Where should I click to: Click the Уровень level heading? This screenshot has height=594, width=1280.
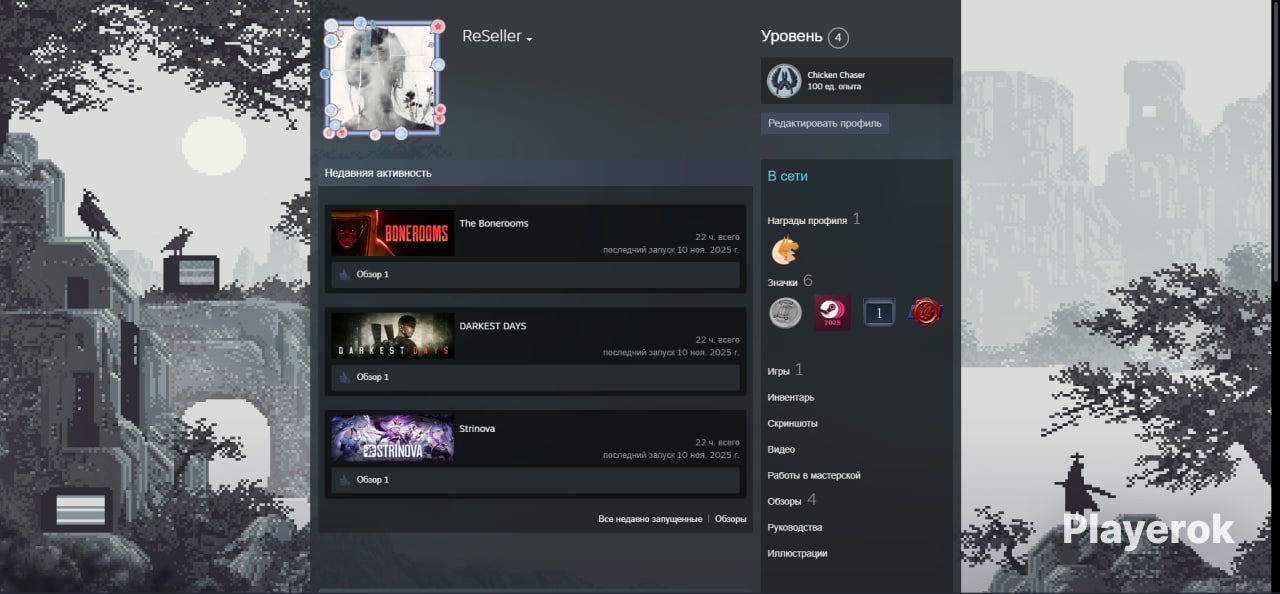pos(791,37)
